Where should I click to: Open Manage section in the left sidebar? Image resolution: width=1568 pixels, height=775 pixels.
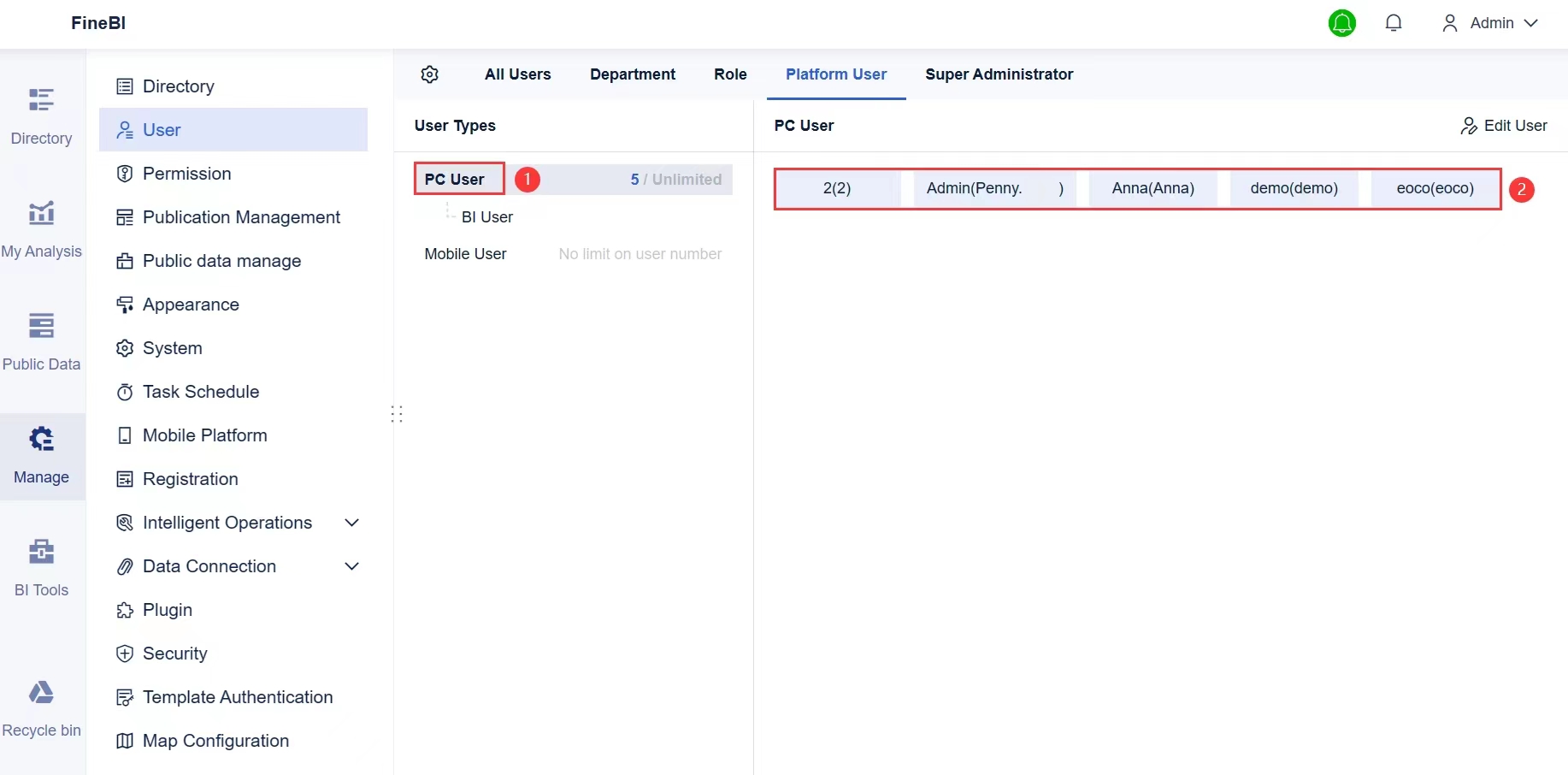coord(40,456)
